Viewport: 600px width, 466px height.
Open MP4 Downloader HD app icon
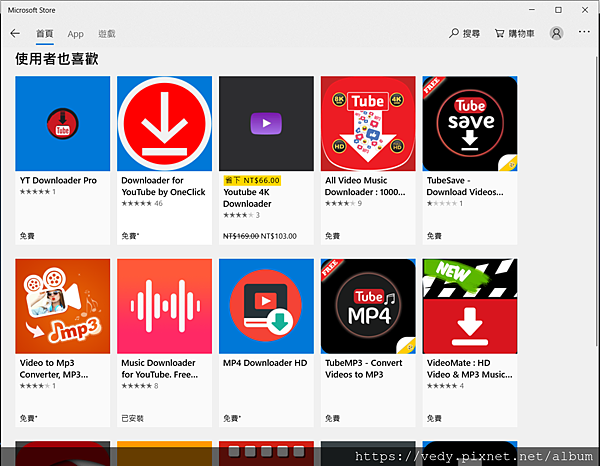[266, 306]
